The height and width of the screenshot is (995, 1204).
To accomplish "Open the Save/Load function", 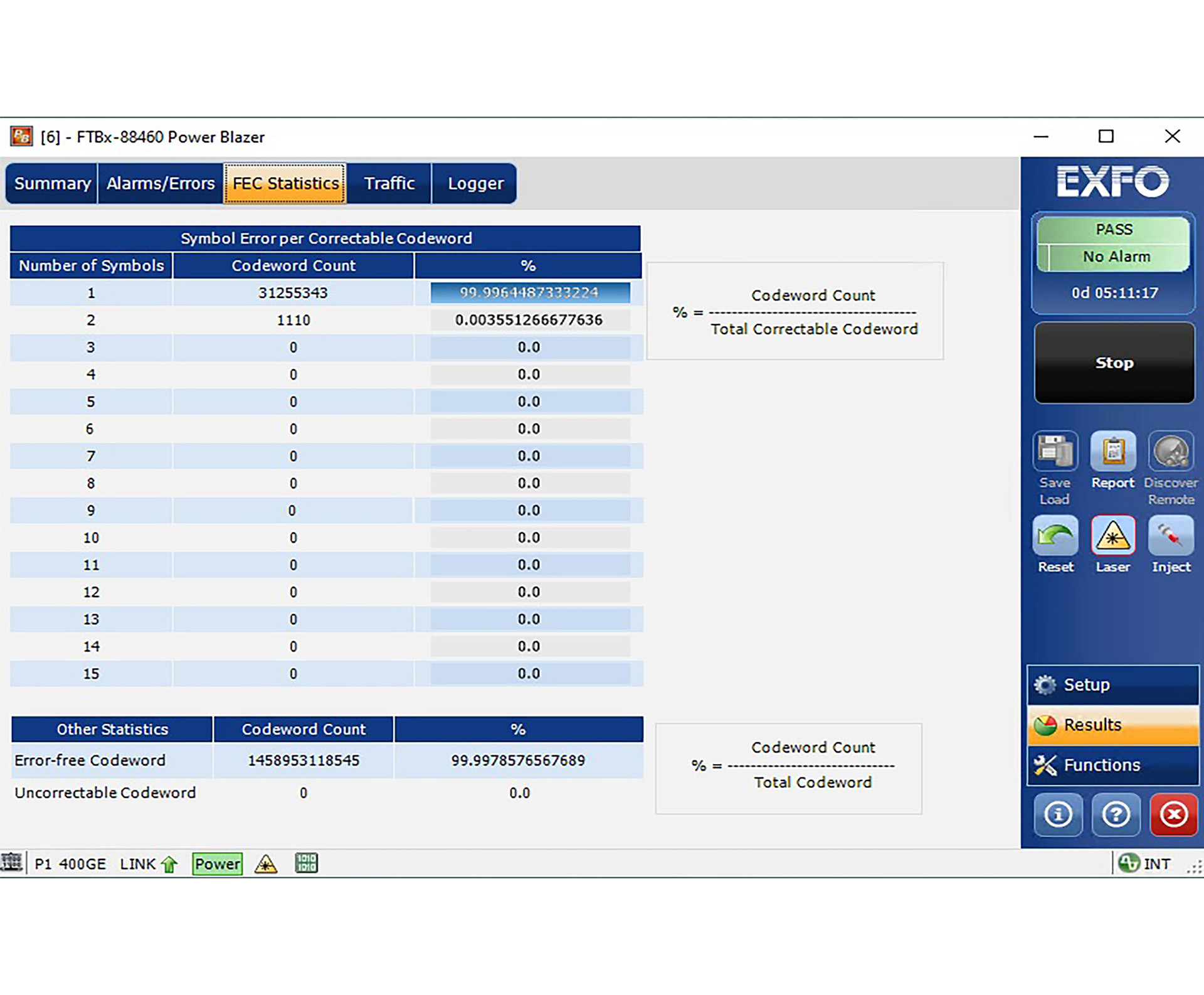I will tap(1055, 464).
